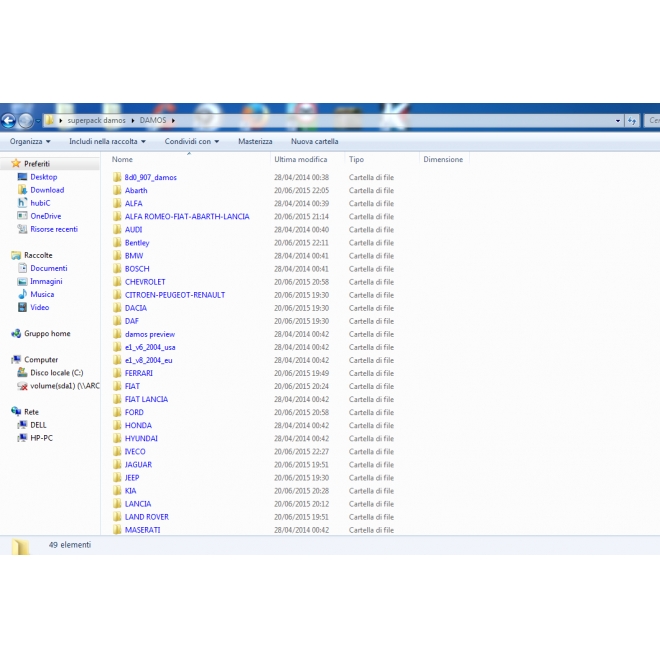The height and width of the screenshot is (660, 660).
Task: Click the Forward navigation arrow button
Action: [26, 121]
